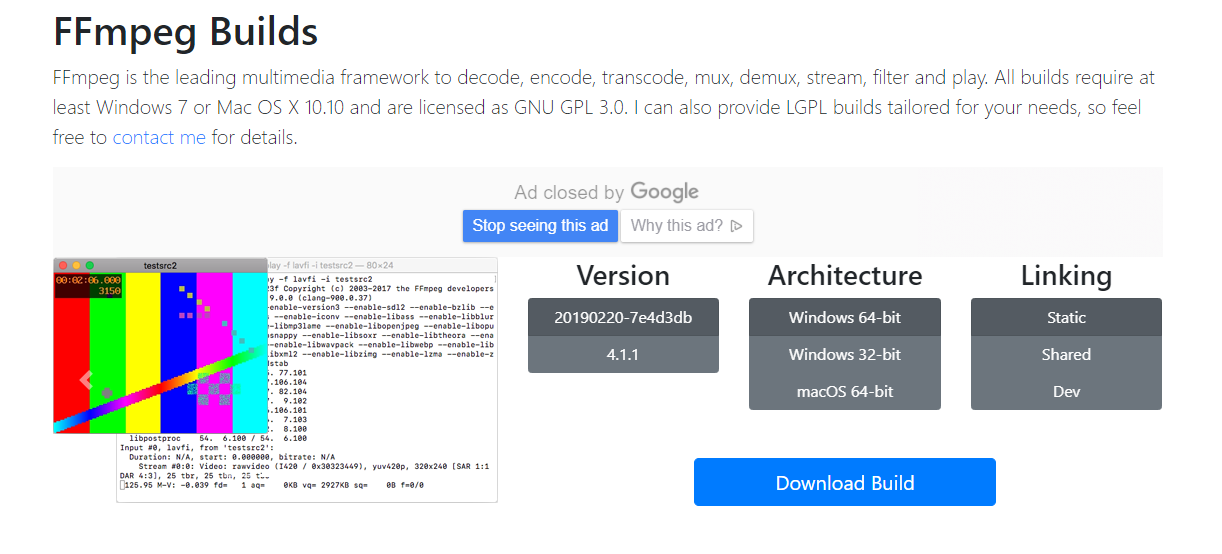Choose Windows 32-bit architecture

tap(845, 354)
